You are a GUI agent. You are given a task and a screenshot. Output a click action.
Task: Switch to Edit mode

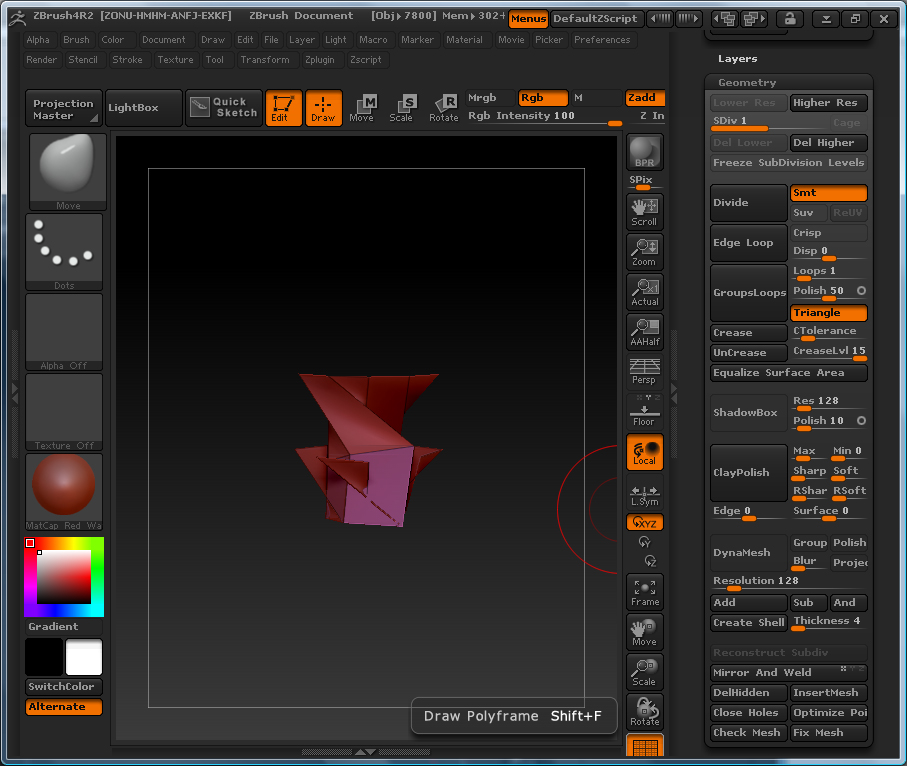pos(283,107)
